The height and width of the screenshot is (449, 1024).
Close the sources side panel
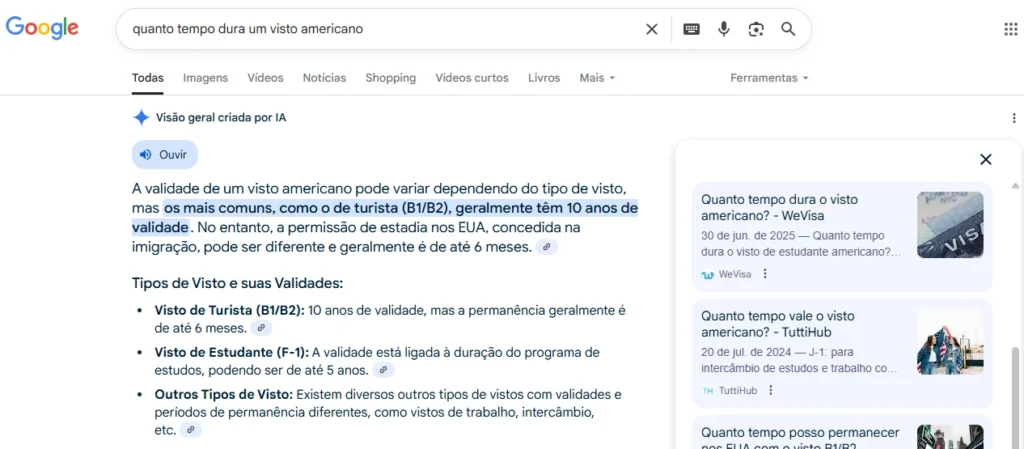[x=985, y=159]
